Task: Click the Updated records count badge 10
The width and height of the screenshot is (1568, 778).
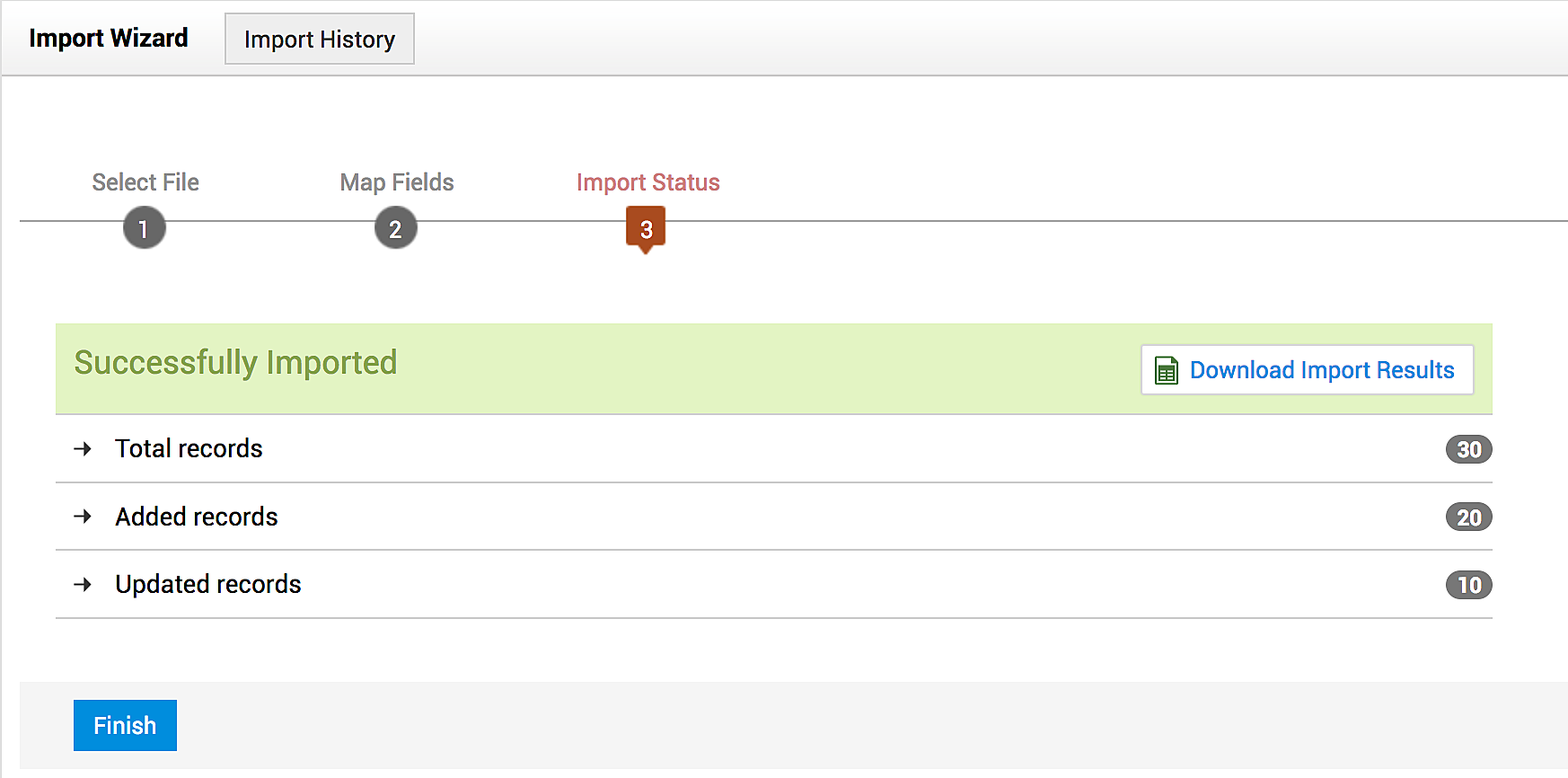Action: click(x=1468, y=585)
